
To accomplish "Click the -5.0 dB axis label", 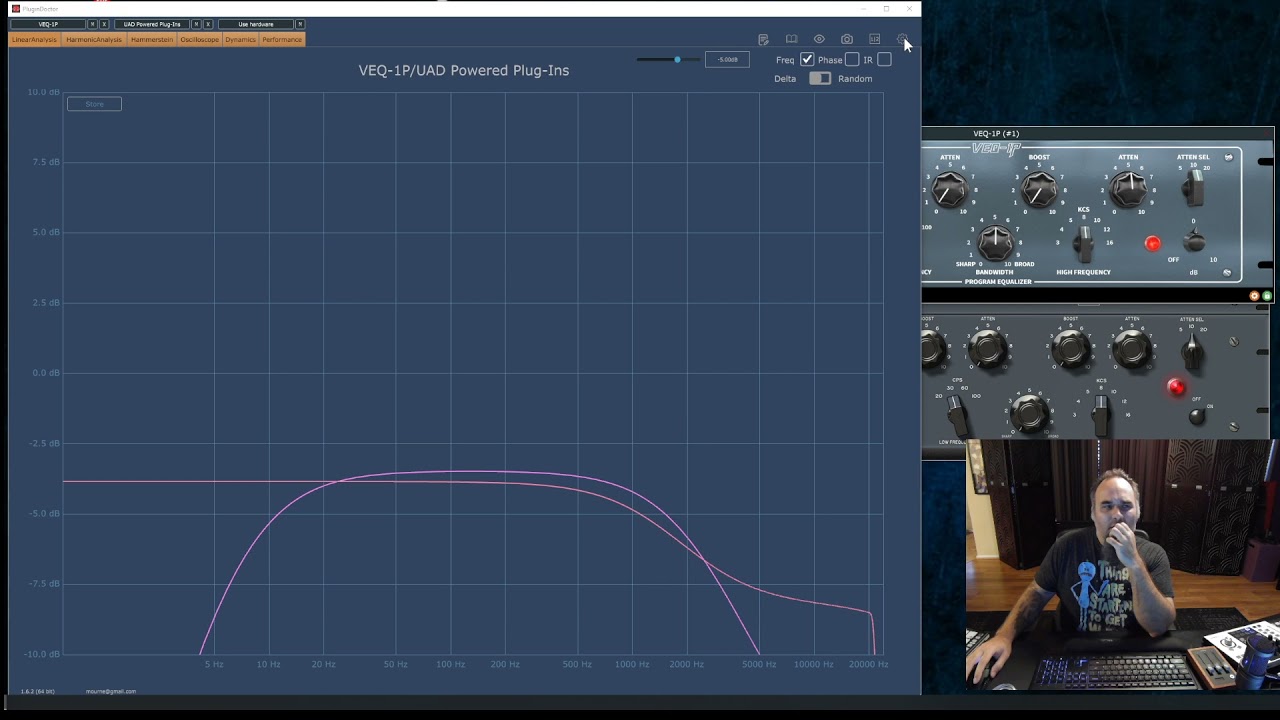I will [x=45, y=514].
